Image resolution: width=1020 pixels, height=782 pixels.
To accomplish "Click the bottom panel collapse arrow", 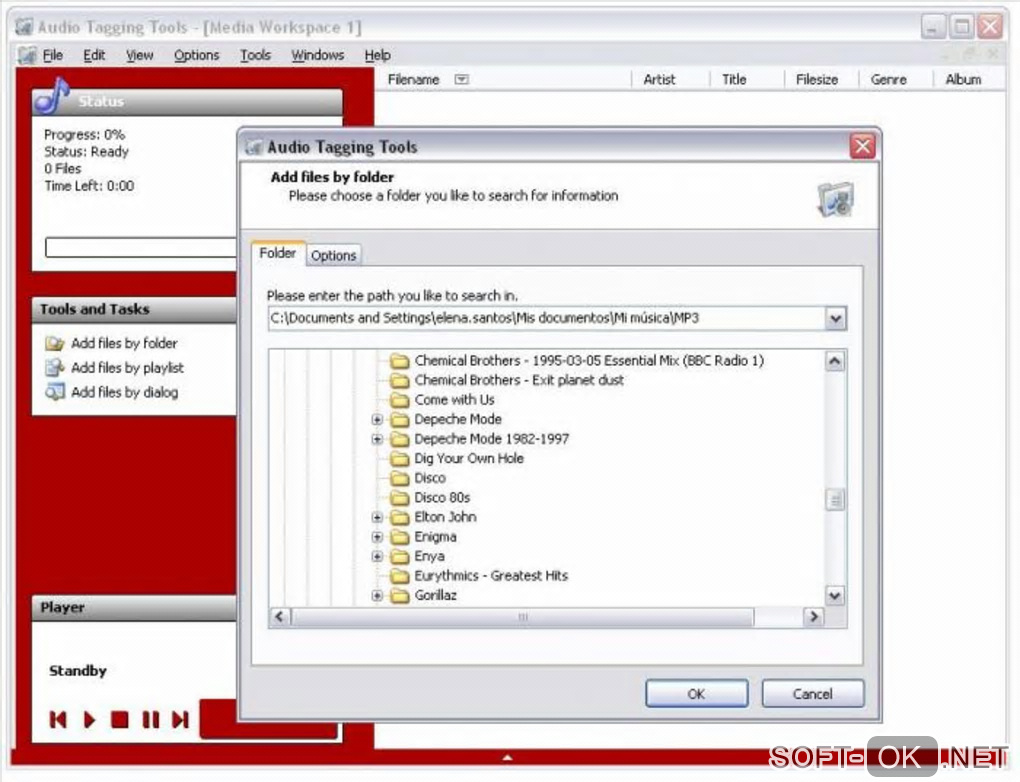I will pyautogui.click(x=507, y=757).
